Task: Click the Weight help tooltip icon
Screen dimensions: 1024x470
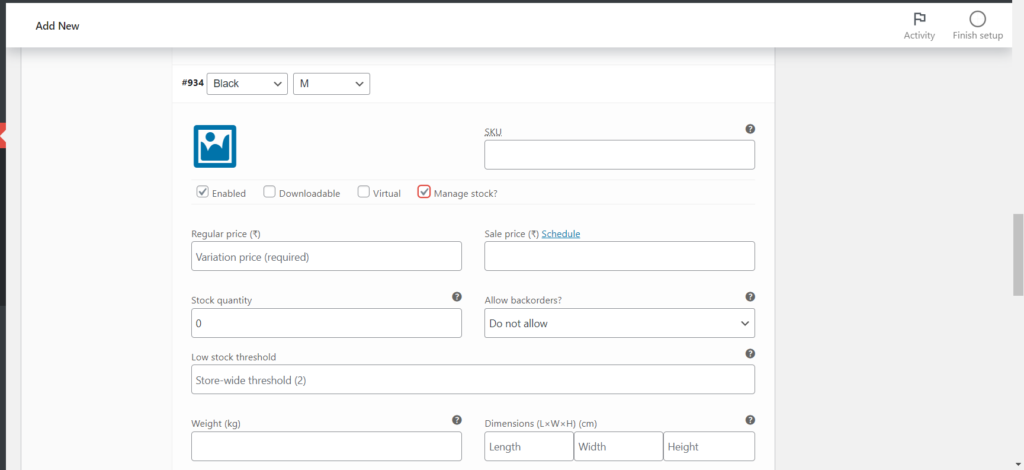Action: pyautogui.click(x=457, y=421)
